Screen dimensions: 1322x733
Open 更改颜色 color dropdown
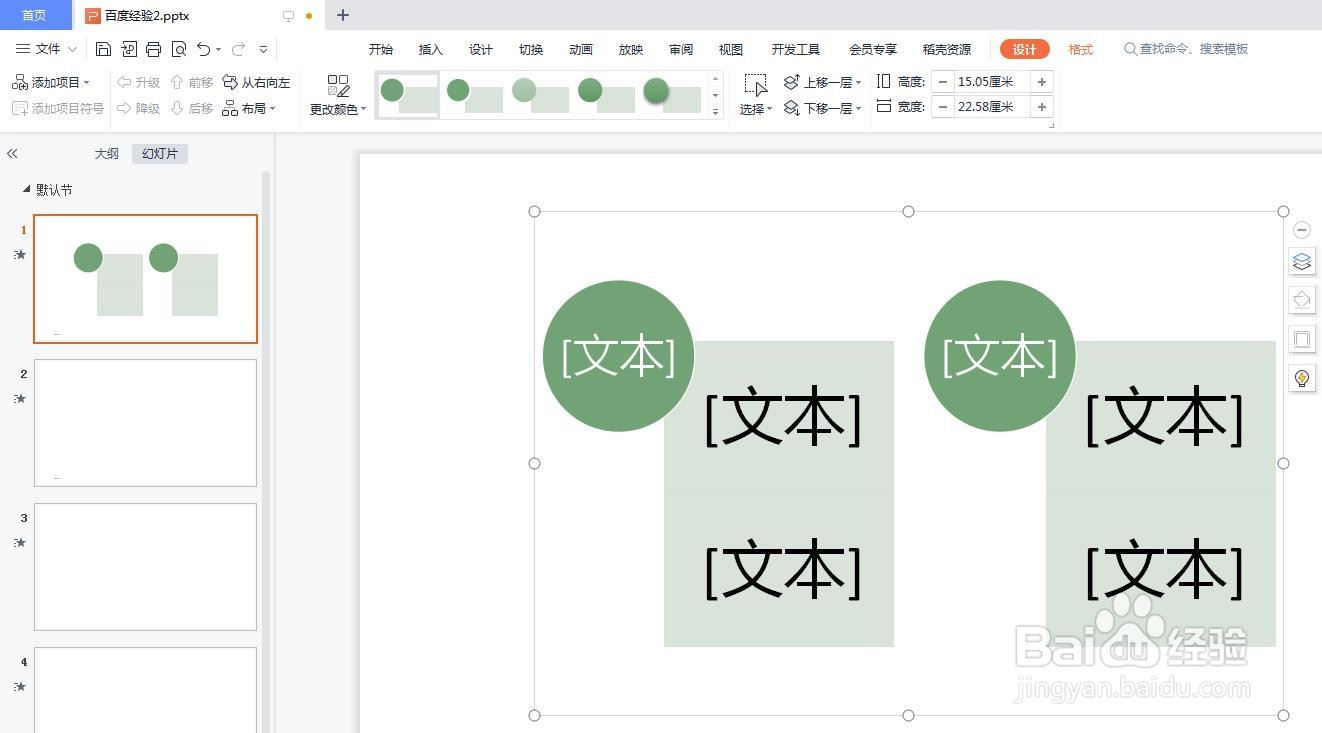pyautogui.click(x=338, y=96)
